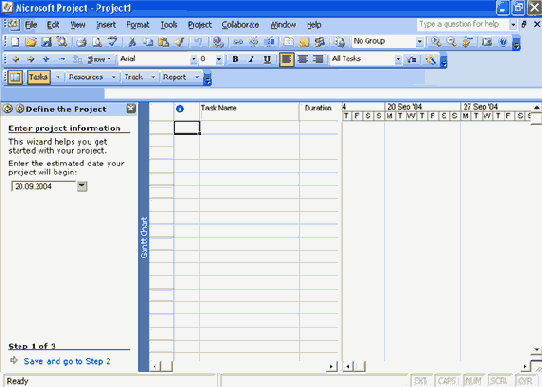The height and width of the screenshot is (387, 542).
Task: Set alignment to left
Action: coord(287,59)
